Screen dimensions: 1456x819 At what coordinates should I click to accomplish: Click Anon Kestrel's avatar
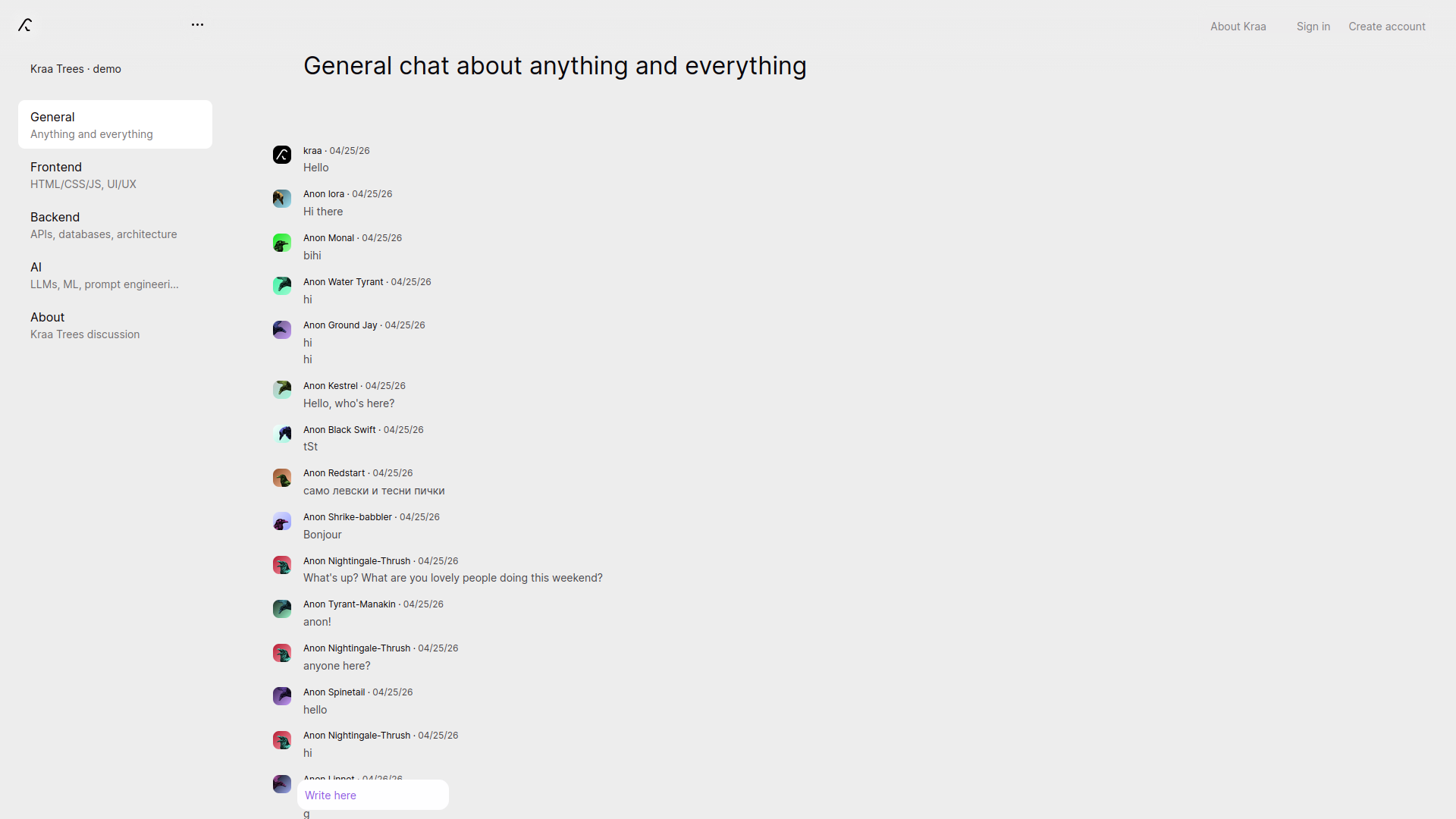(282, 390)
